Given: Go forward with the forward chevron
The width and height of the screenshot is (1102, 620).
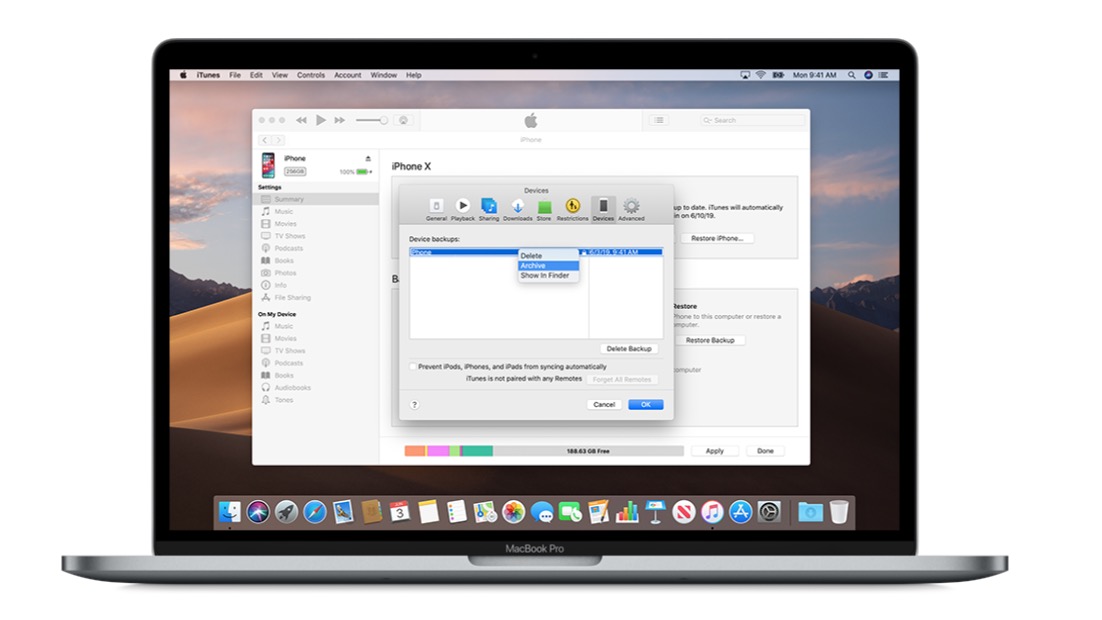Looking at the screenshot, I should pyautogui.click(x=278, y=140).
